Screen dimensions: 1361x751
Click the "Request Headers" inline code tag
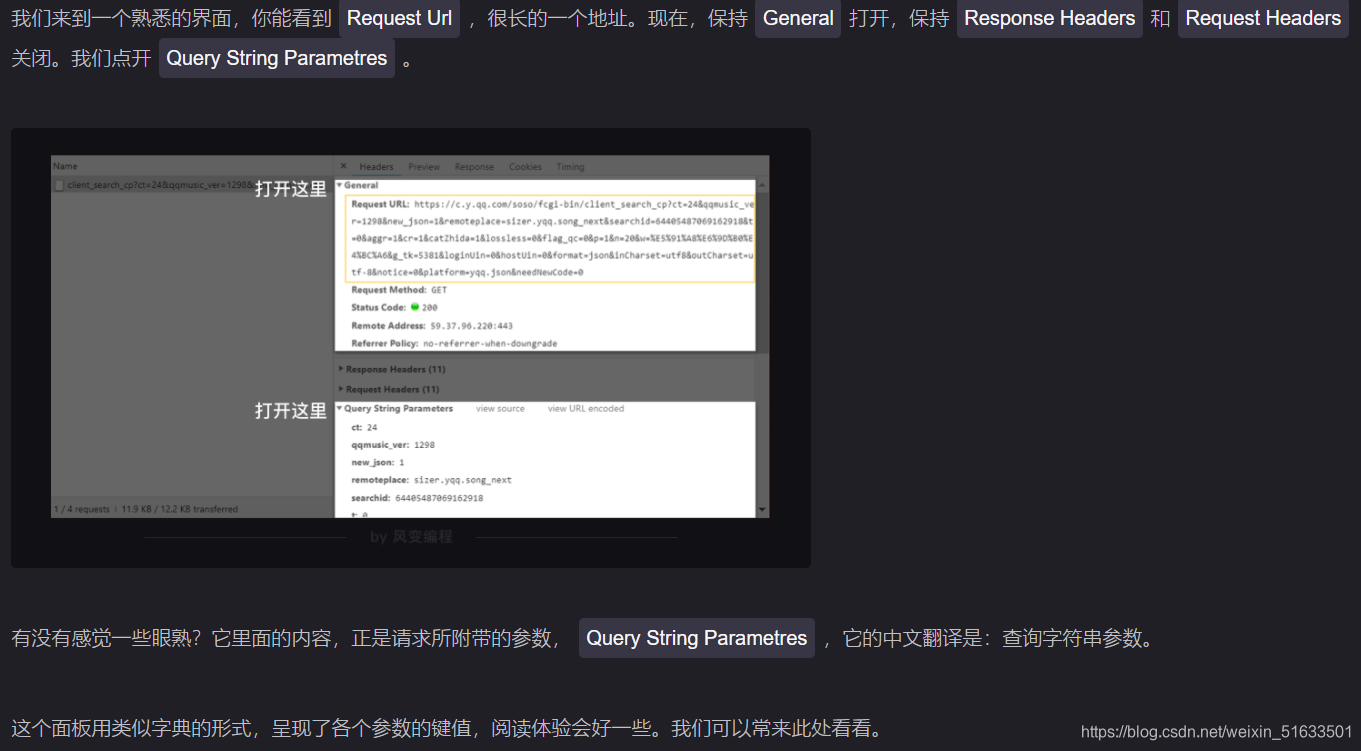click(x=1263, y=18)
